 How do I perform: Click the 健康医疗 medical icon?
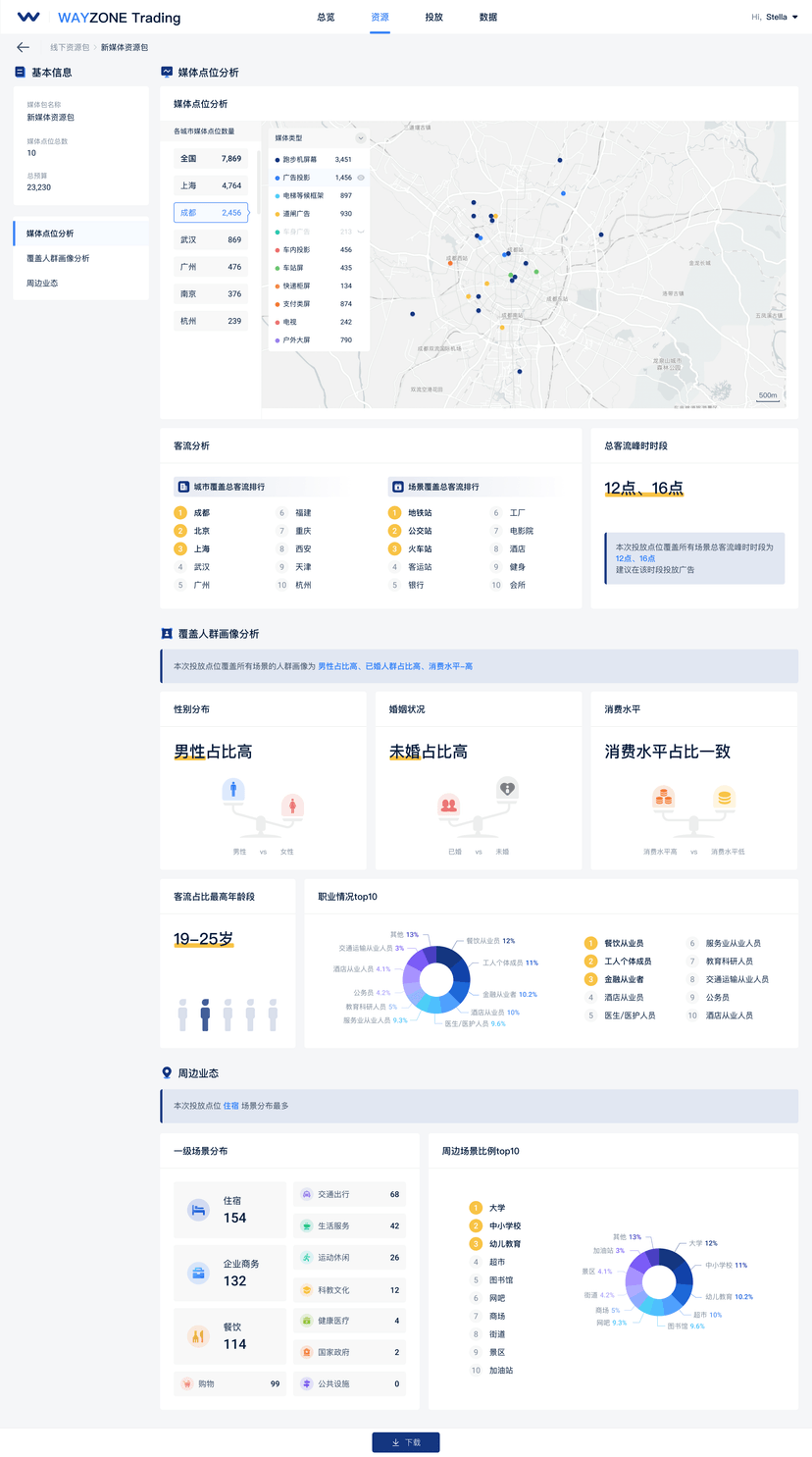tap(307, 1321)
